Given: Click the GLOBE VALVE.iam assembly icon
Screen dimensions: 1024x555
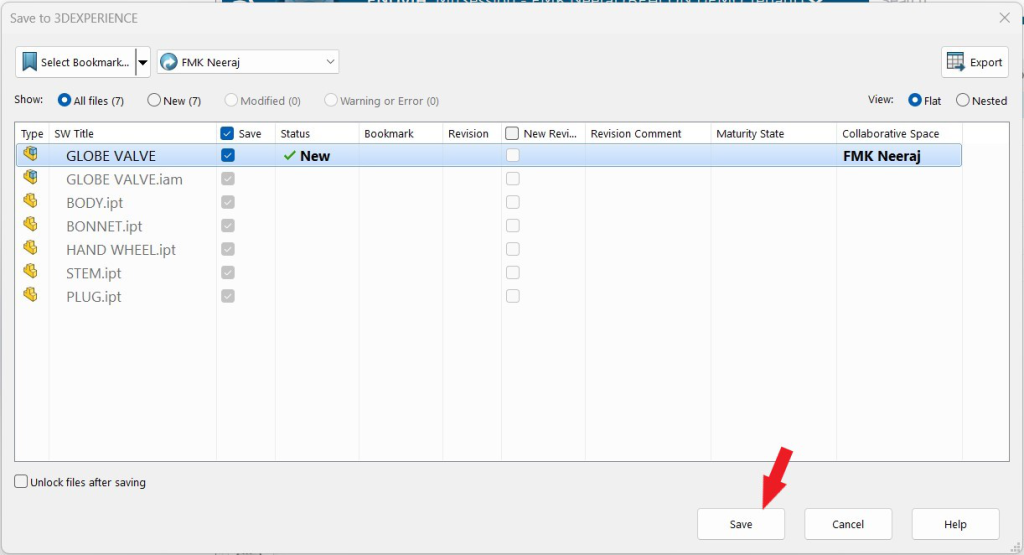Looking at the screenshot, I should [30, 178].
